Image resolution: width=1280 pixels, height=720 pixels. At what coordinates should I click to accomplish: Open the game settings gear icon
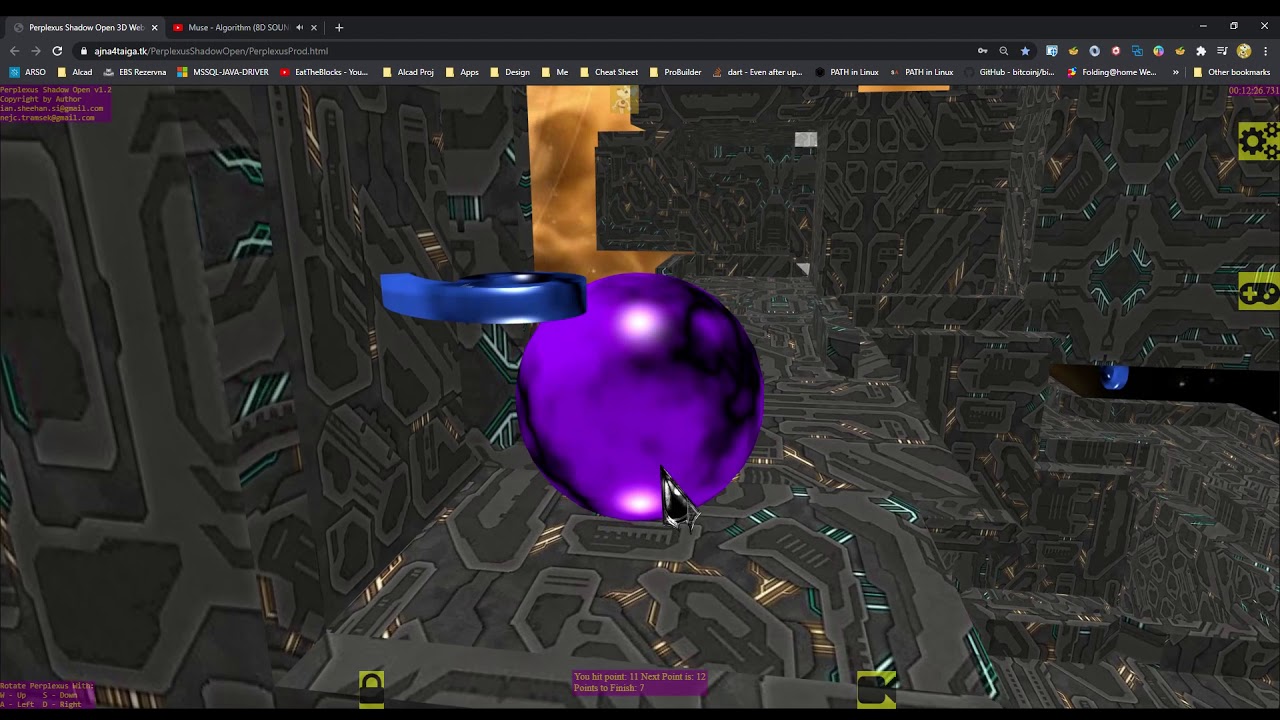1259,141
